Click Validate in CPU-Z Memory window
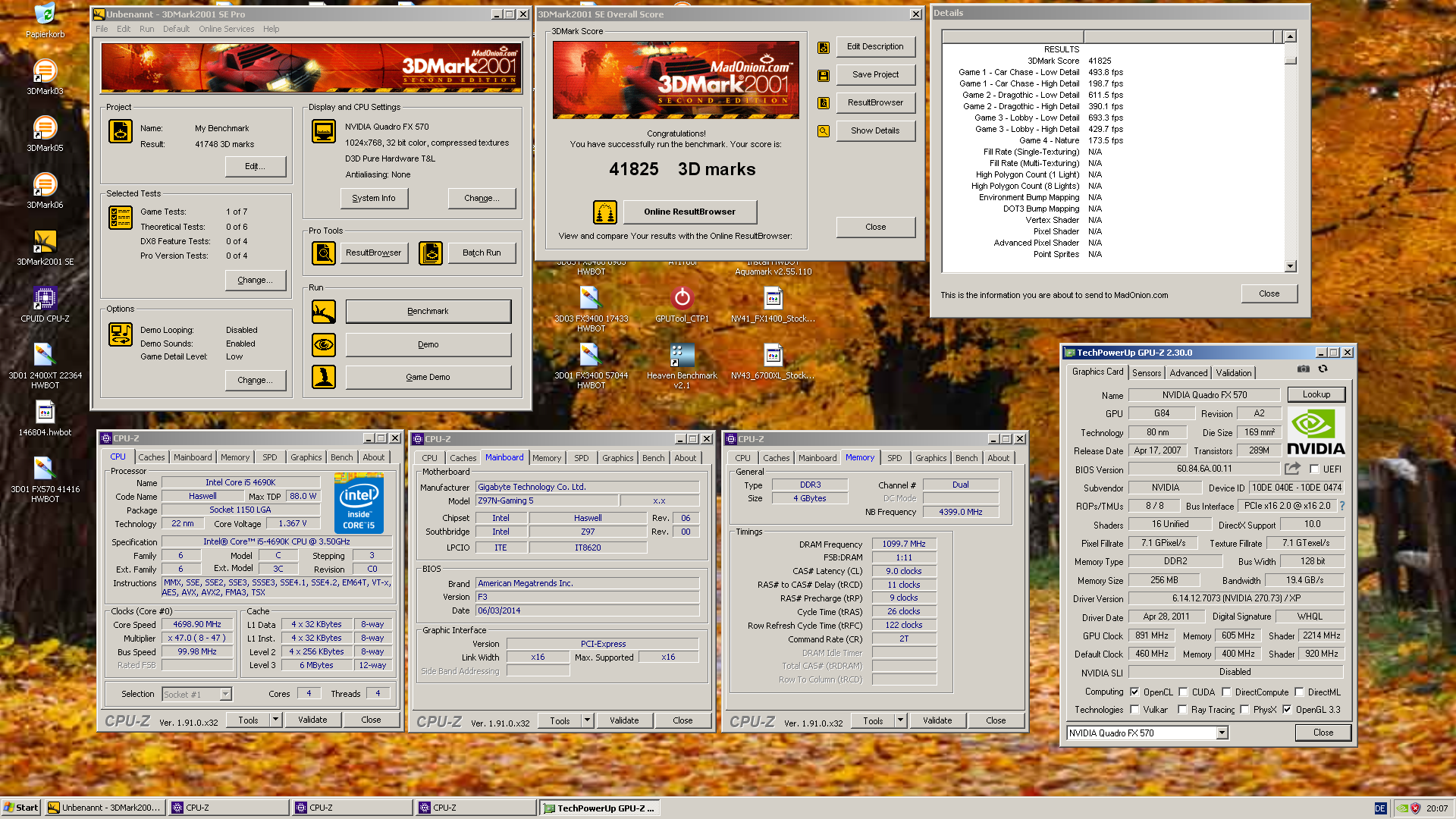This screenshot has height=819, width=1456. click(937, 720)
